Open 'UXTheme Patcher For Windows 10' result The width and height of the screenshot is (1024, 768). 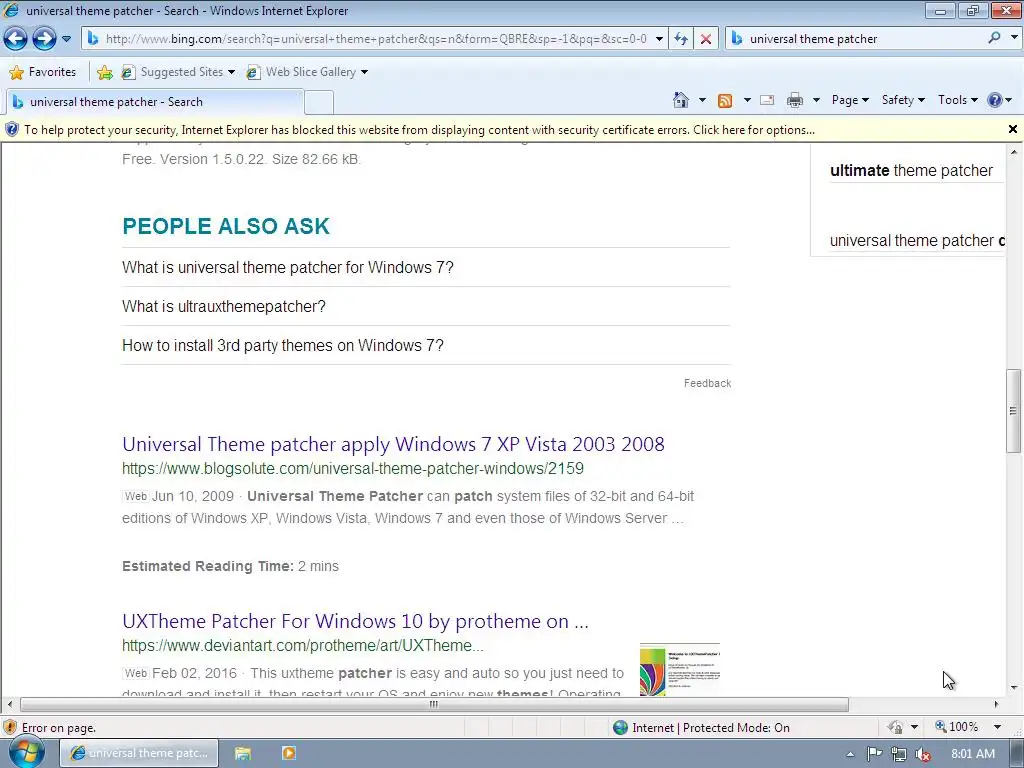355,621
